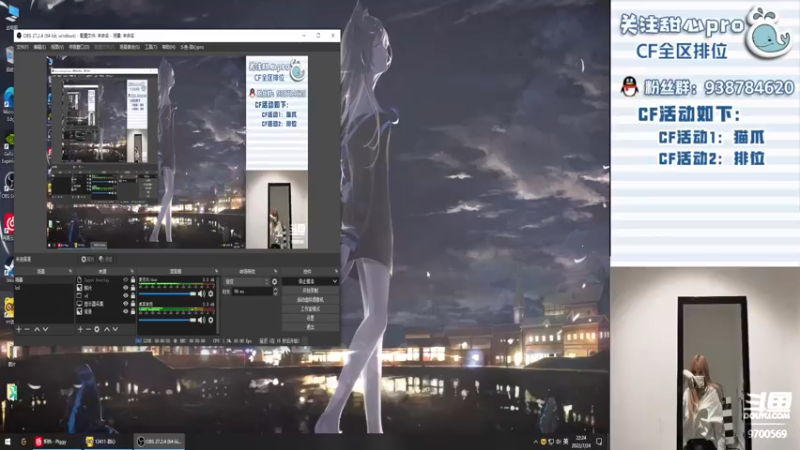Open 编辑(E) menu

click(40, 47)
